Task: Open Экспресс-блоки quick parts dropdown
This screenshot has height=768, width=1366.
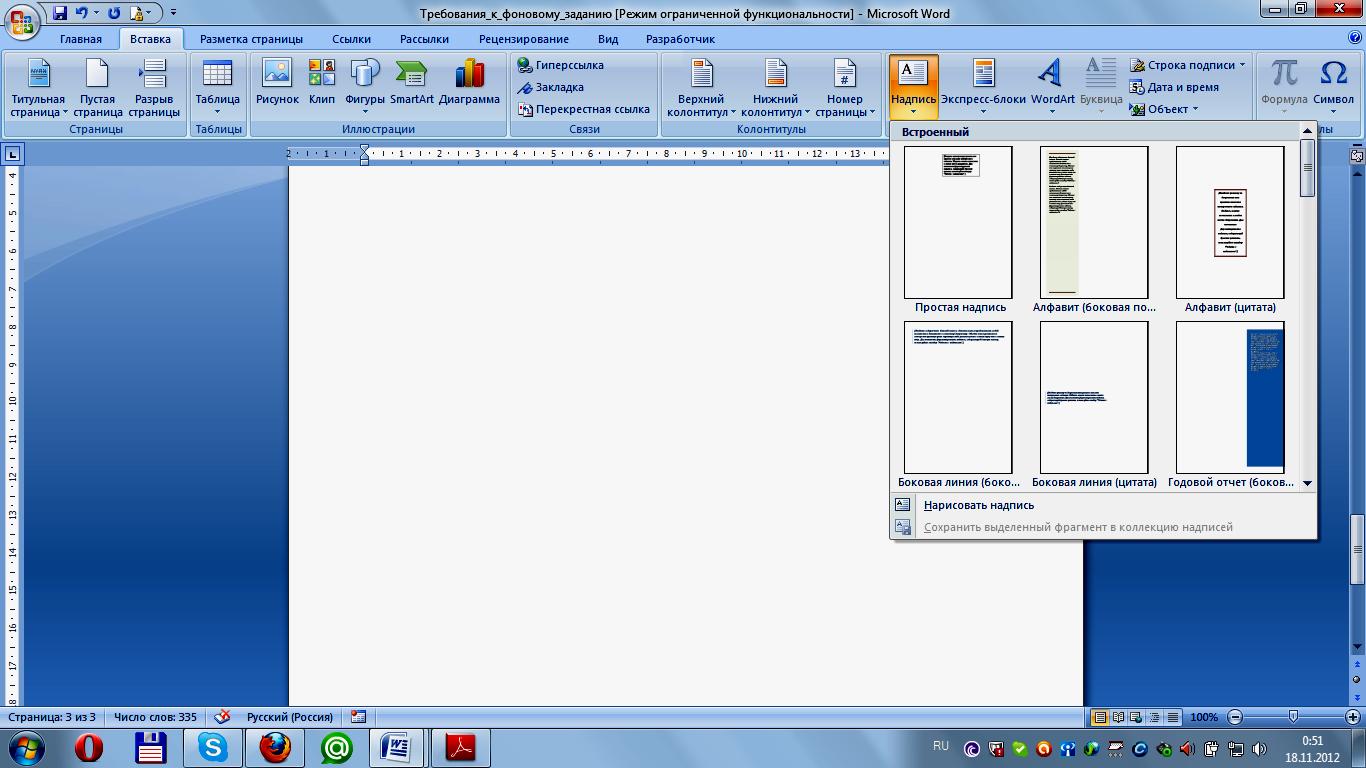Action: (983, 88)
